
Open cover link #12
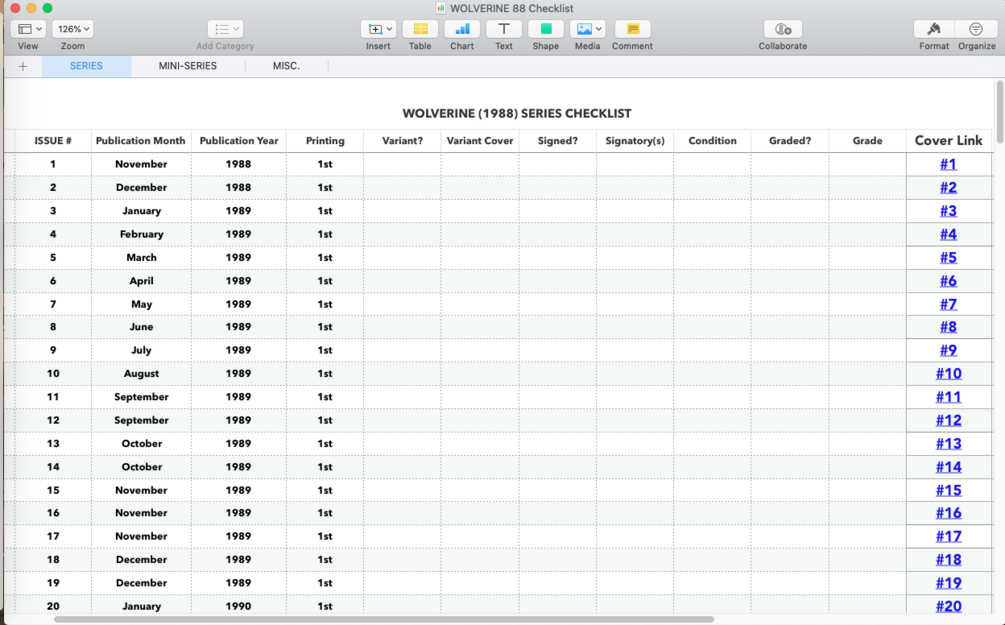coord(949,421)
